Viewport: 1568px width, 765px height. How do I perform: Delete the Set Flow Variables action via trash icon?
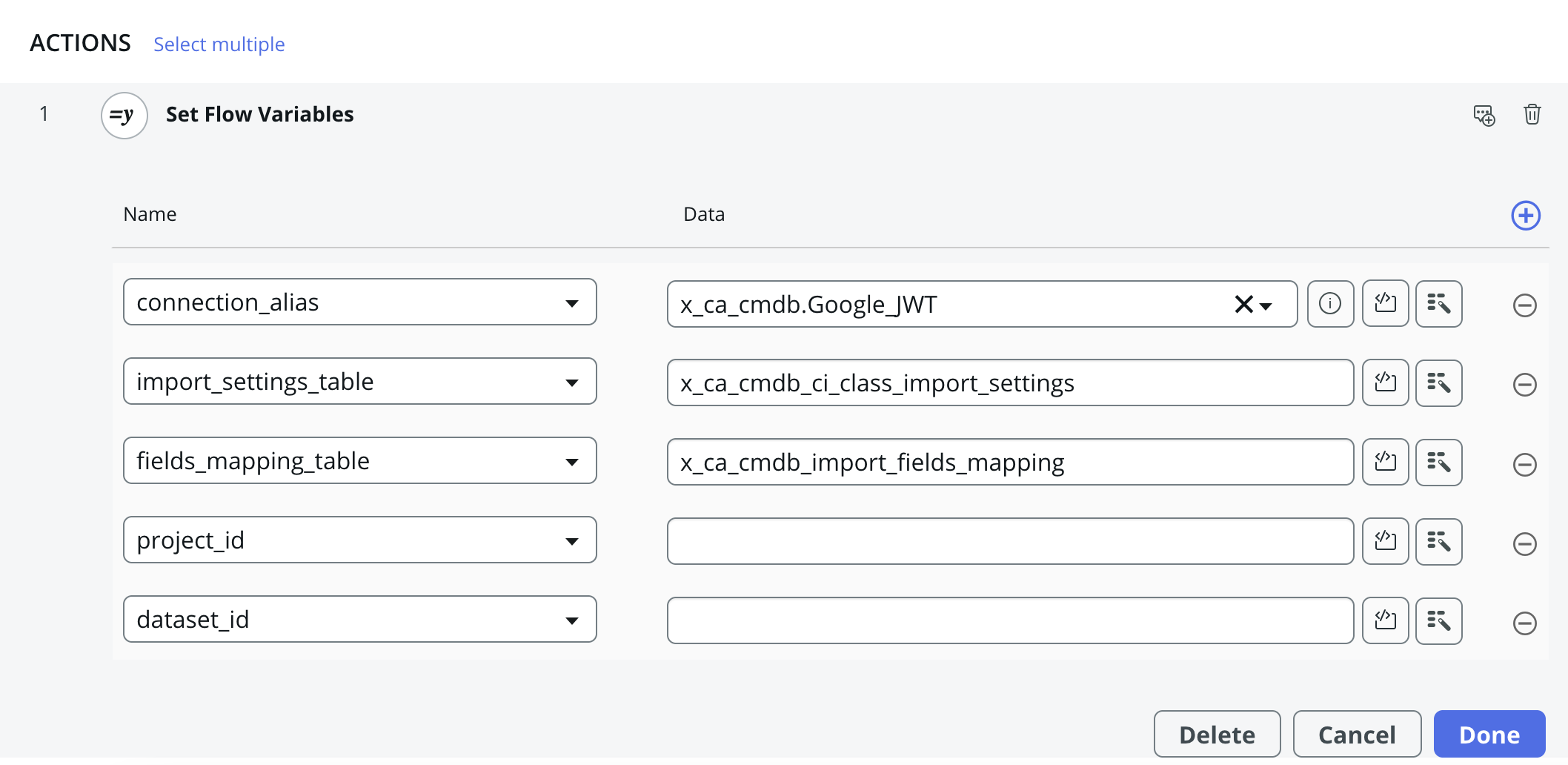1532,115
